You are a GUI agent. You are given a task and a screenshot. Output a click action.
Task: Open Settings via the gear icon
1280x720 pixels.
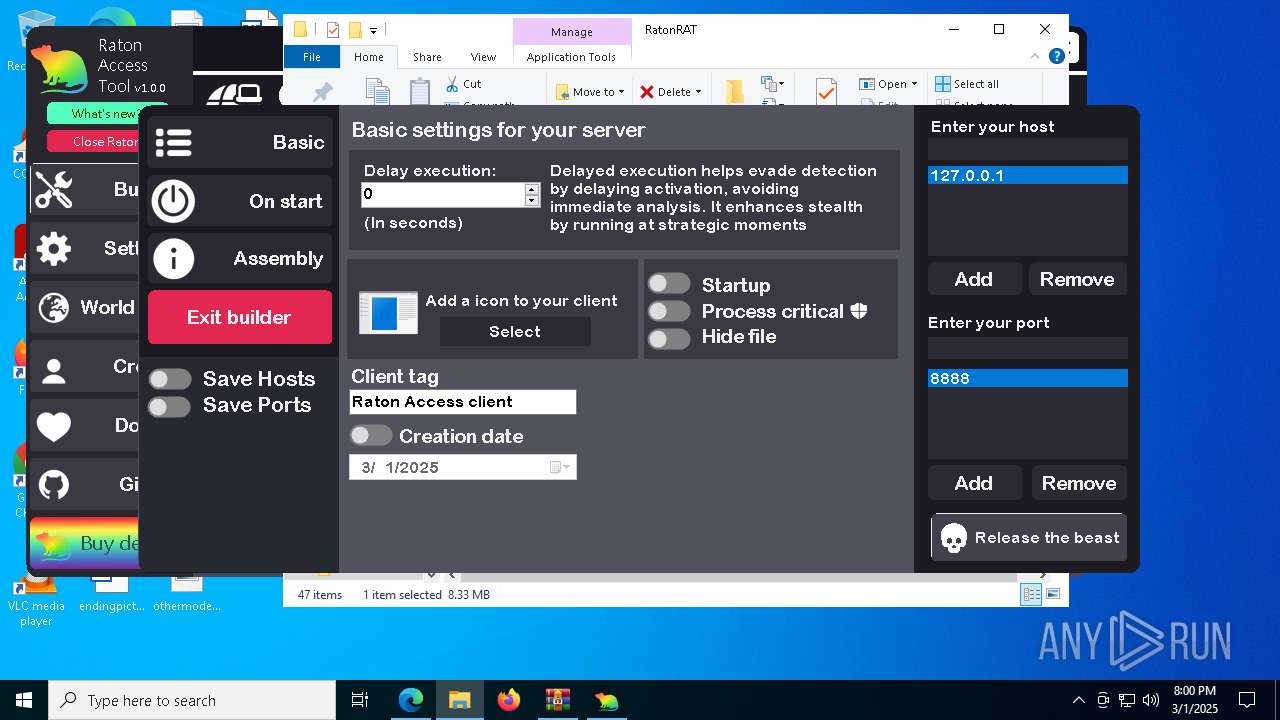54,249
